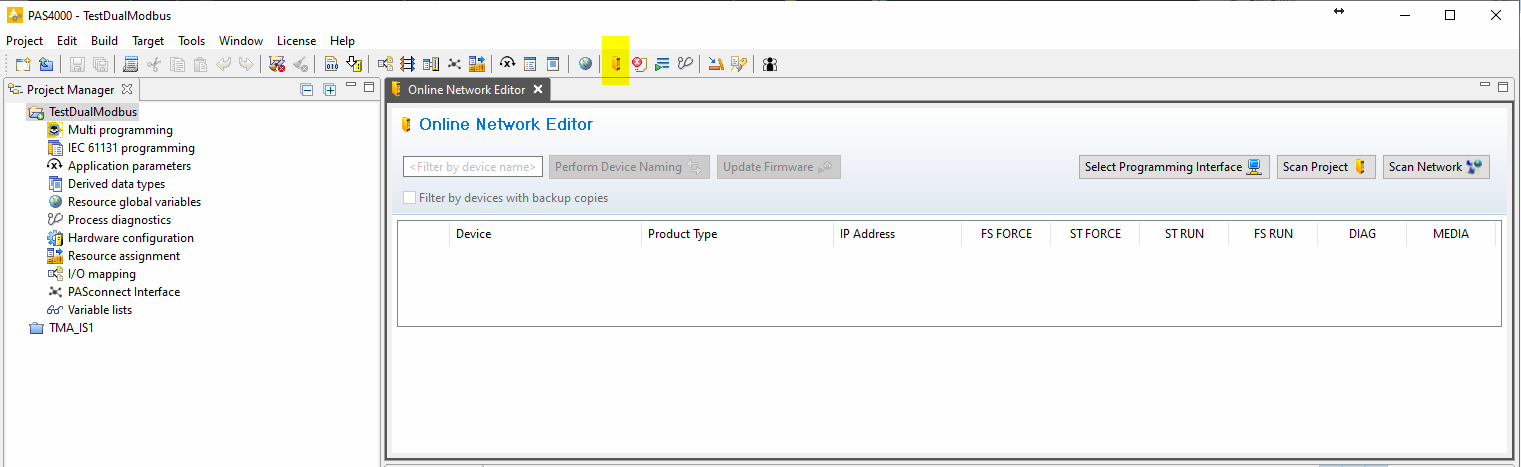Close the Online Network Editor tab
The height and width of the screenshot is (467, 1521).
pos(537,90)
